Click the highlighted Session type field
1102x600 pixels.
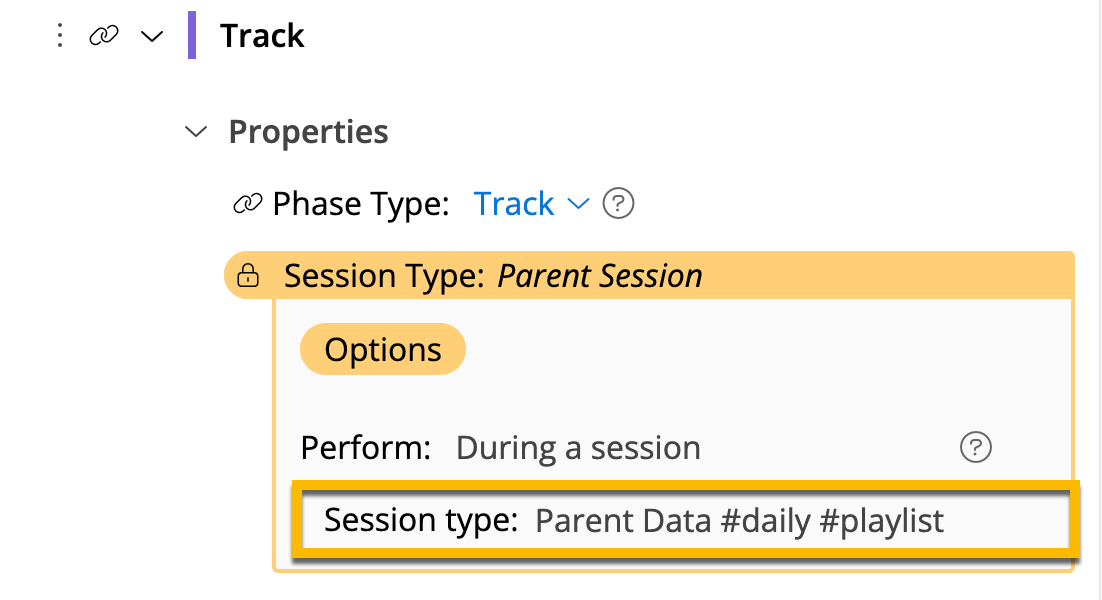[683, 520]
